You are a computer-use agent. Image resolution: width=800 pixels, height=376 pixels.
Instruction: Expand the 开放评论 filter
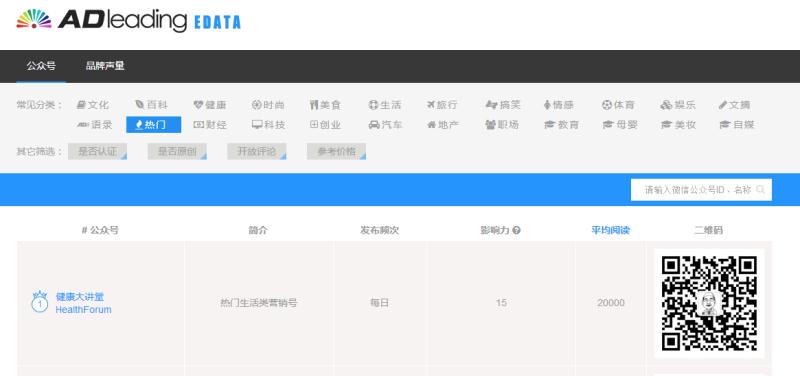pyautogui.click(x=257, y=152)
